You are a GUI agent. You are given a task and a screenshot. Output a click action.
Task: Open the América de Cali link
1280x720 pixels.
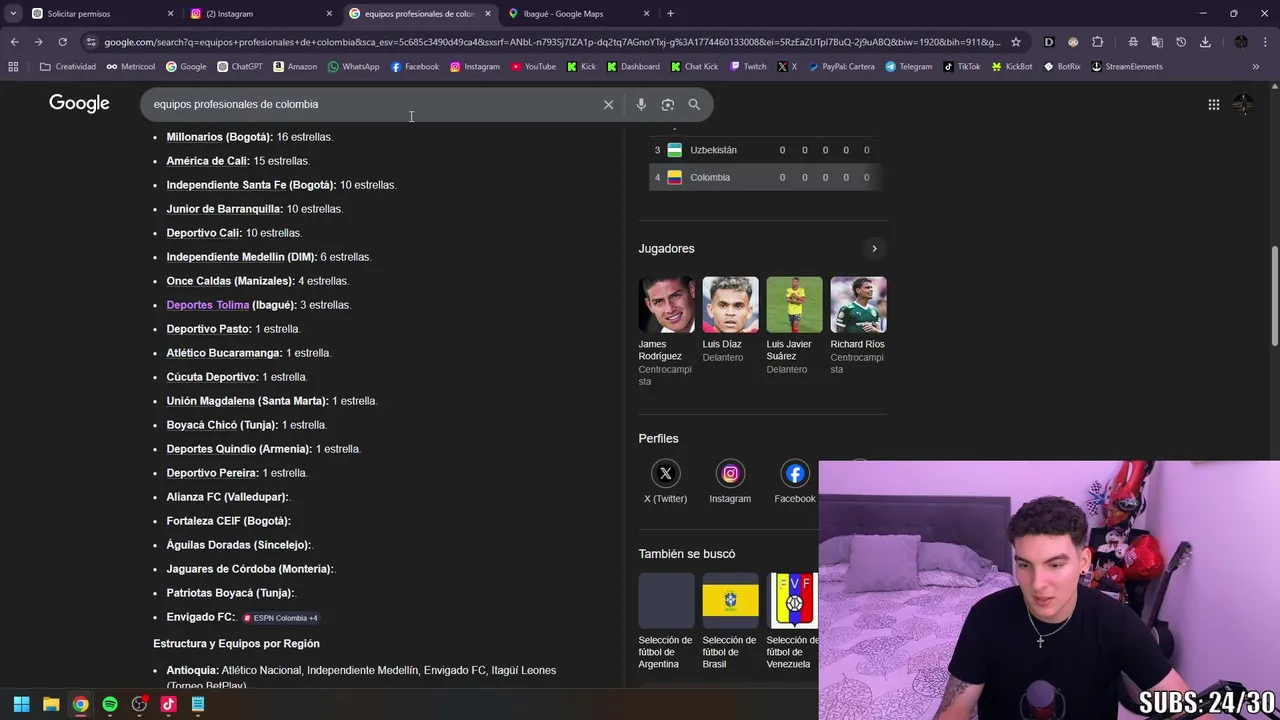pos(207,161)
